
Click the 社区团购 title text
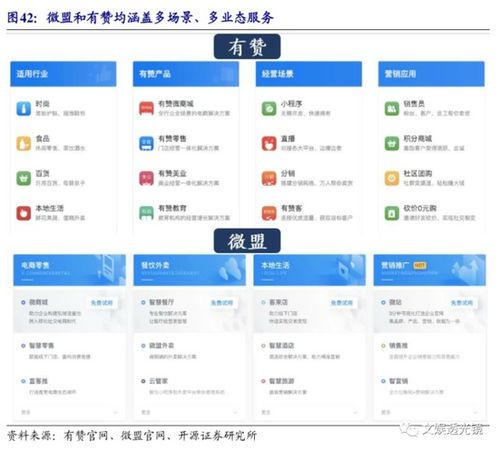pos(418,173)
